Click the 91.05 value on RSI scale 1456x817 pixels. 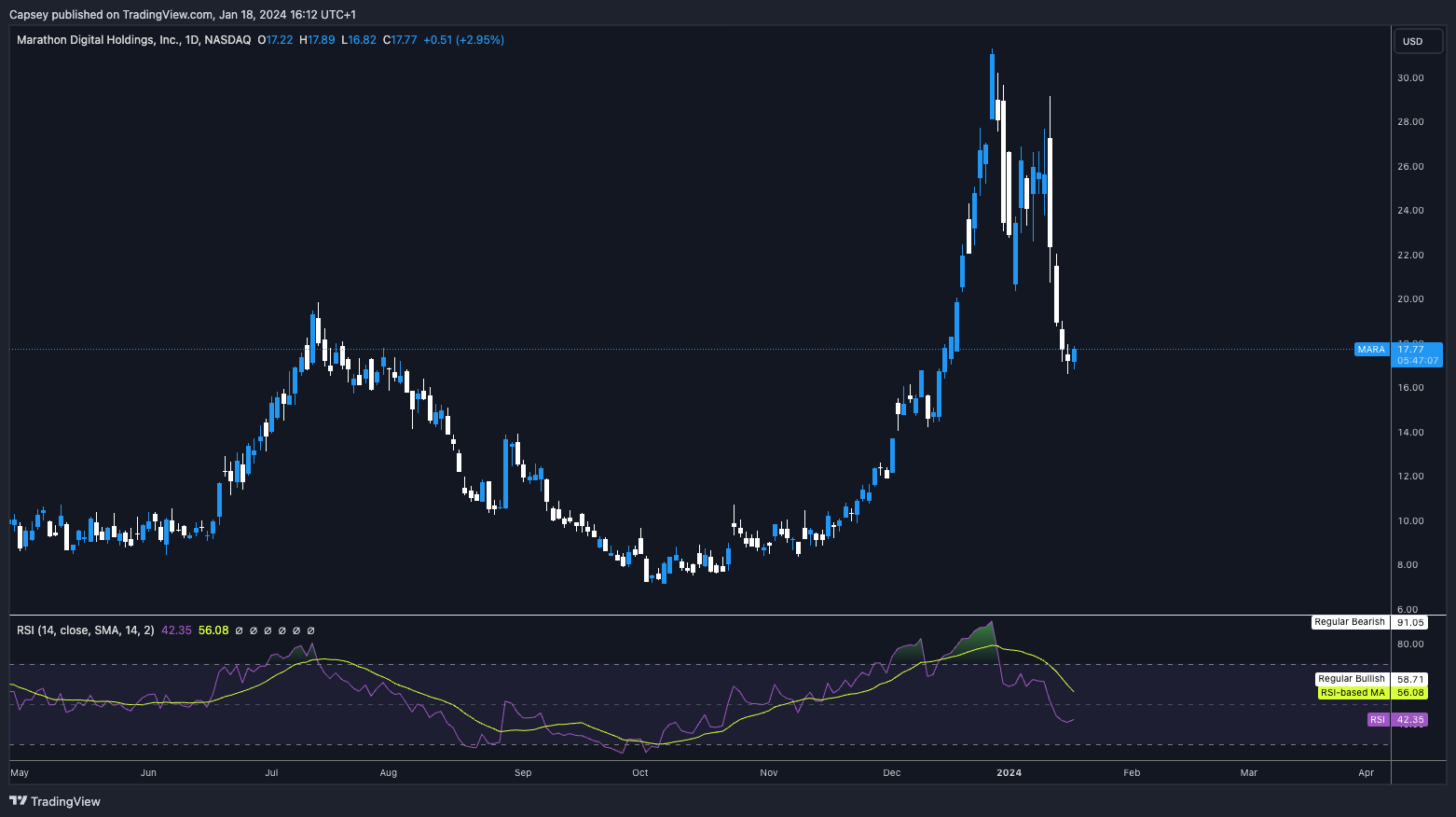coord(1409,622)
